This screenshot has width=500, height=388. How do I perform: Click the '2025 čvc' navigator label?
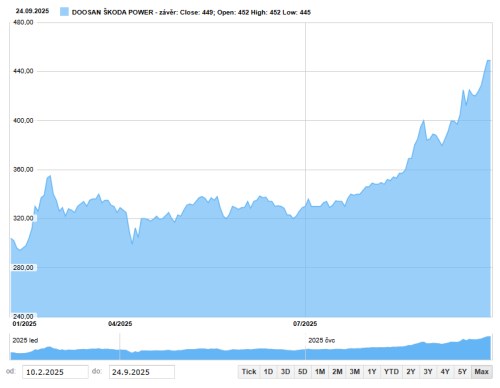click(x=321, y=340)
